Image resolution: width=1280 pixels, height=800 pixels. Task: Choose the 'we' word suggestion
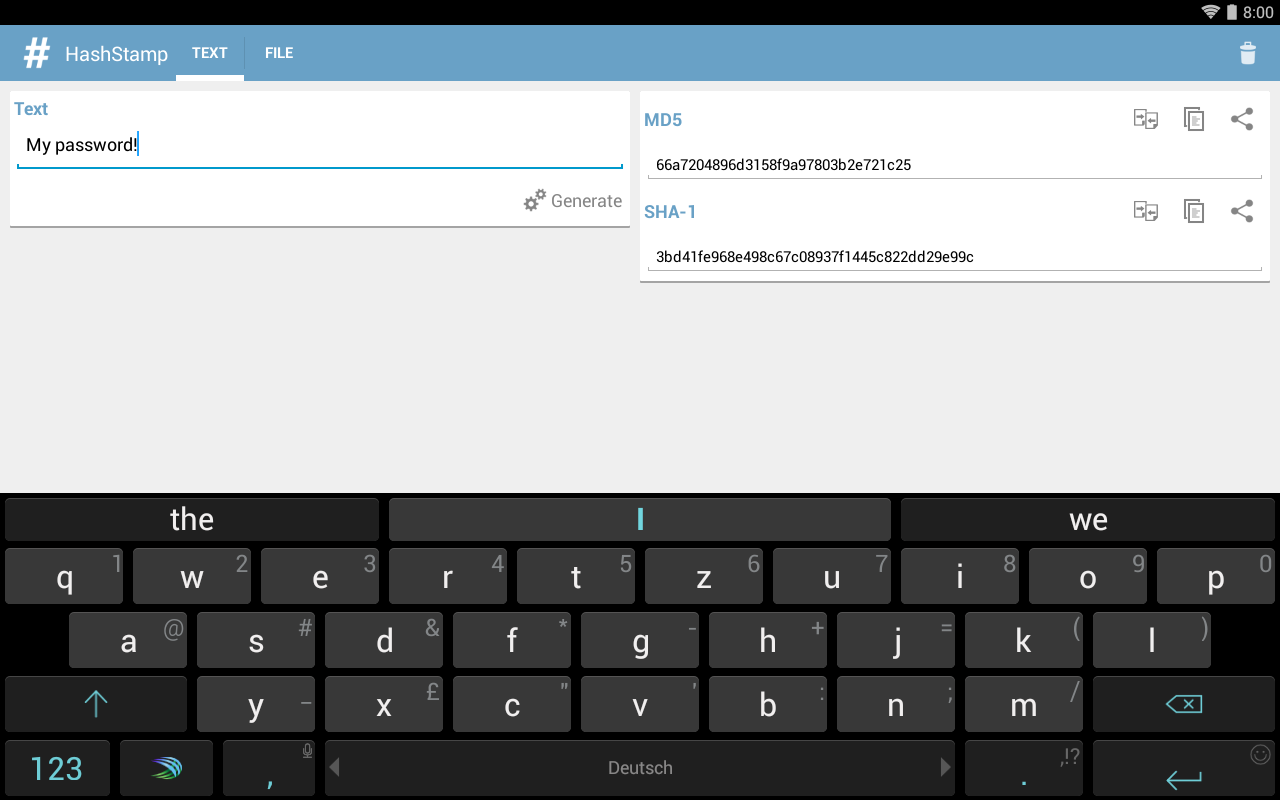(1088, 519)
